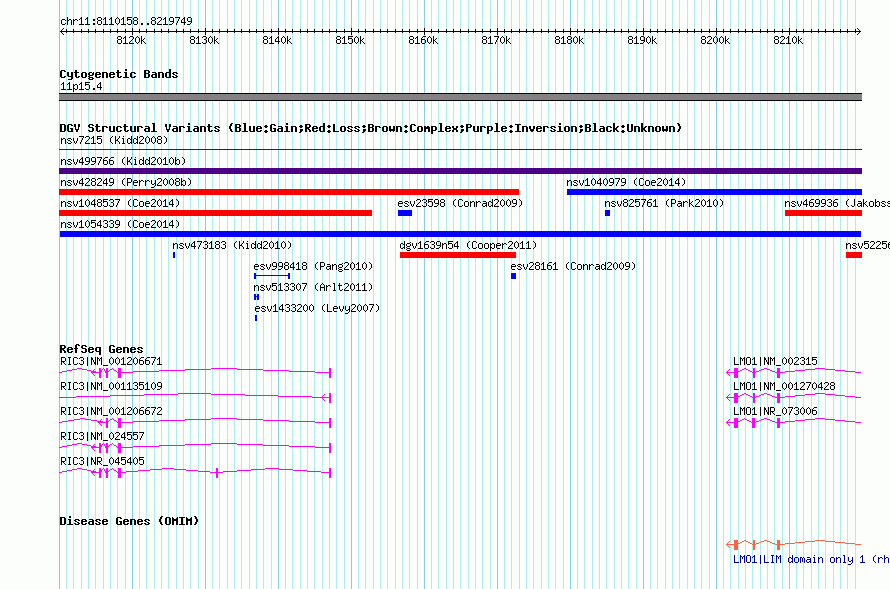Click the right arrowhead of the ruler
The image size is (890, 589).
tap(858, 32)
